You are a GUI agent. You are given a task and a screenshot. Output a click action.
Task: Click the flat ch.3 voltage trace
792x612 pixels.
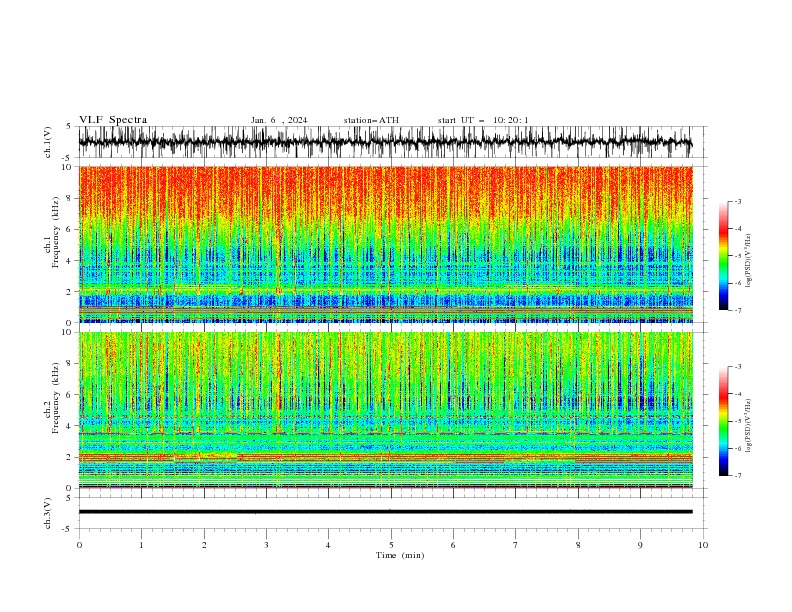tap(385, 512)
